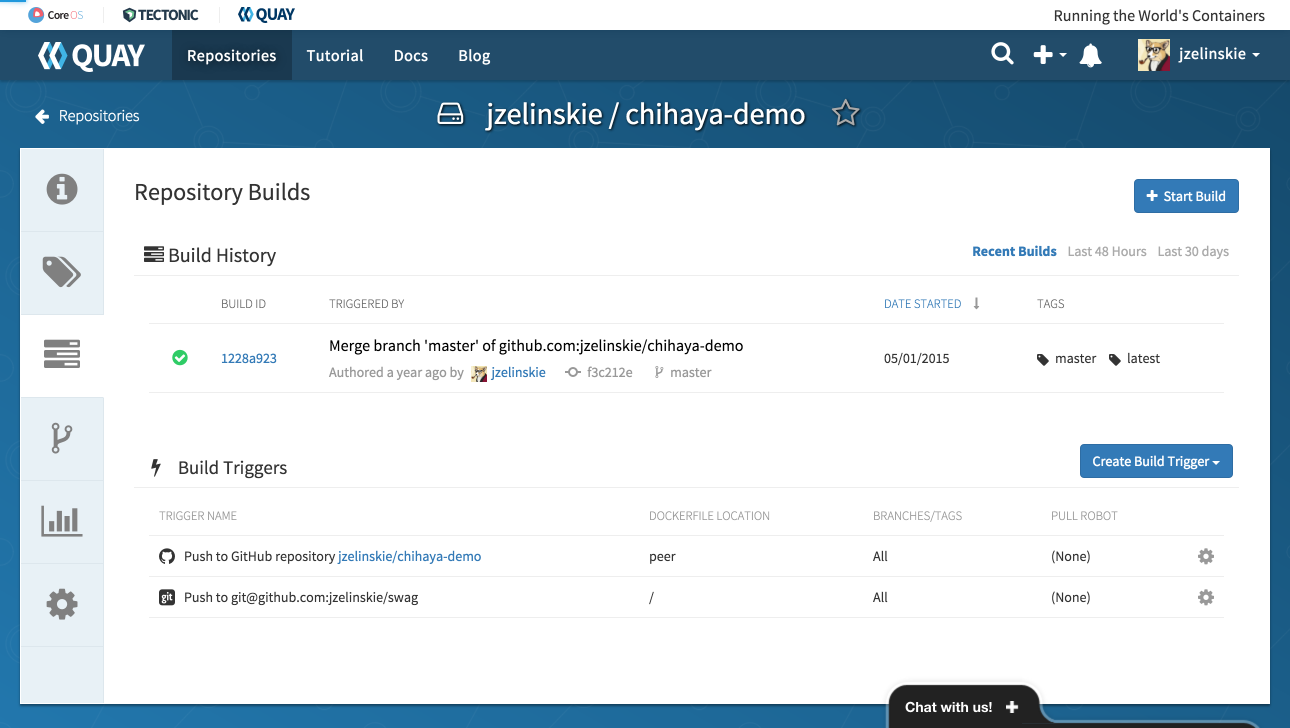Filter builds to Last 48 Hours
Viewport: 1290px width, 728px height.
pos(1107,251)
